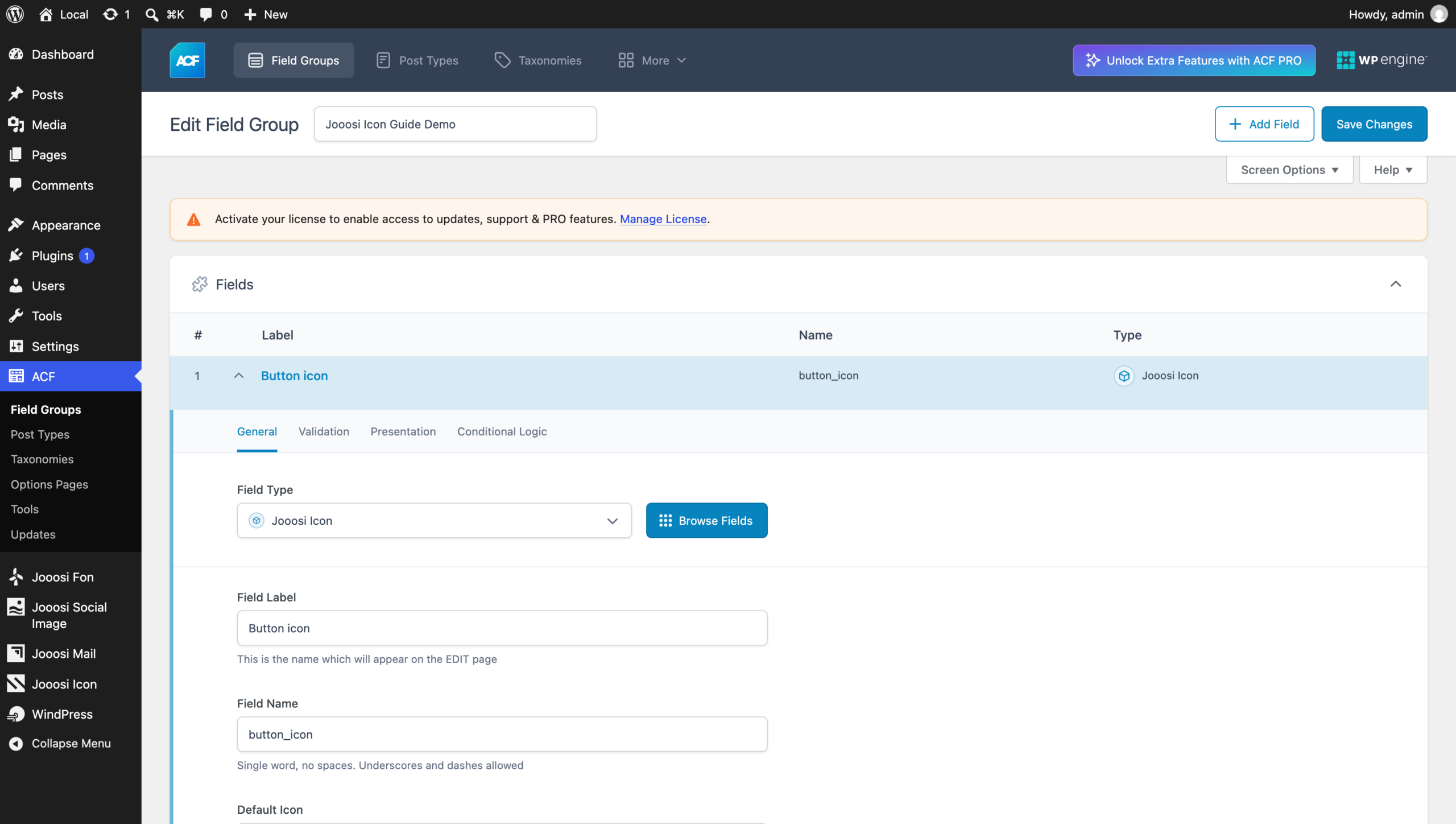Click the Save Changes button
This screenshot has width=1456, height=824.
pyautogui.click(x=1374, y=124)
